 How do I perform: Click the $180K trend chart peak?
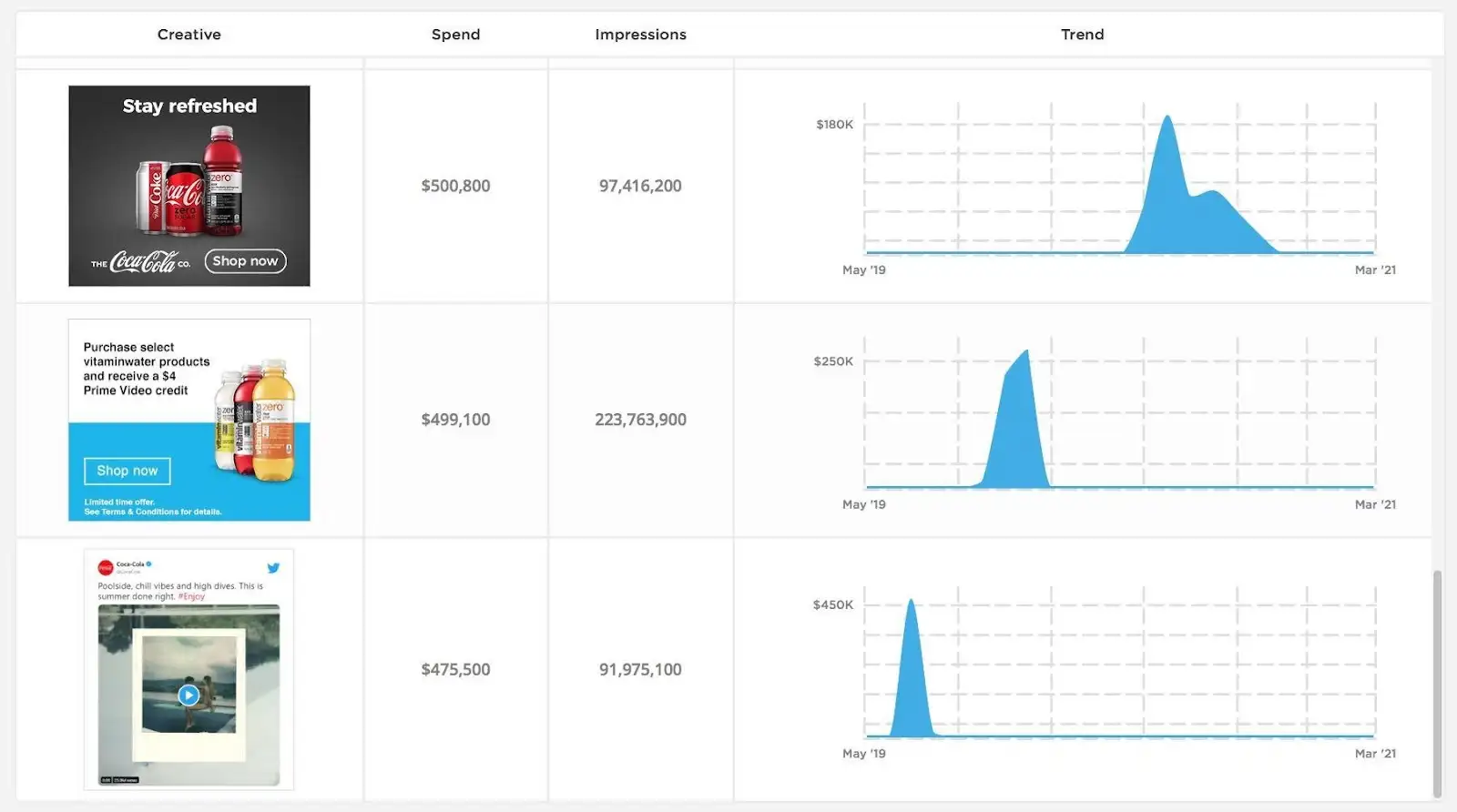(1167, 118)
